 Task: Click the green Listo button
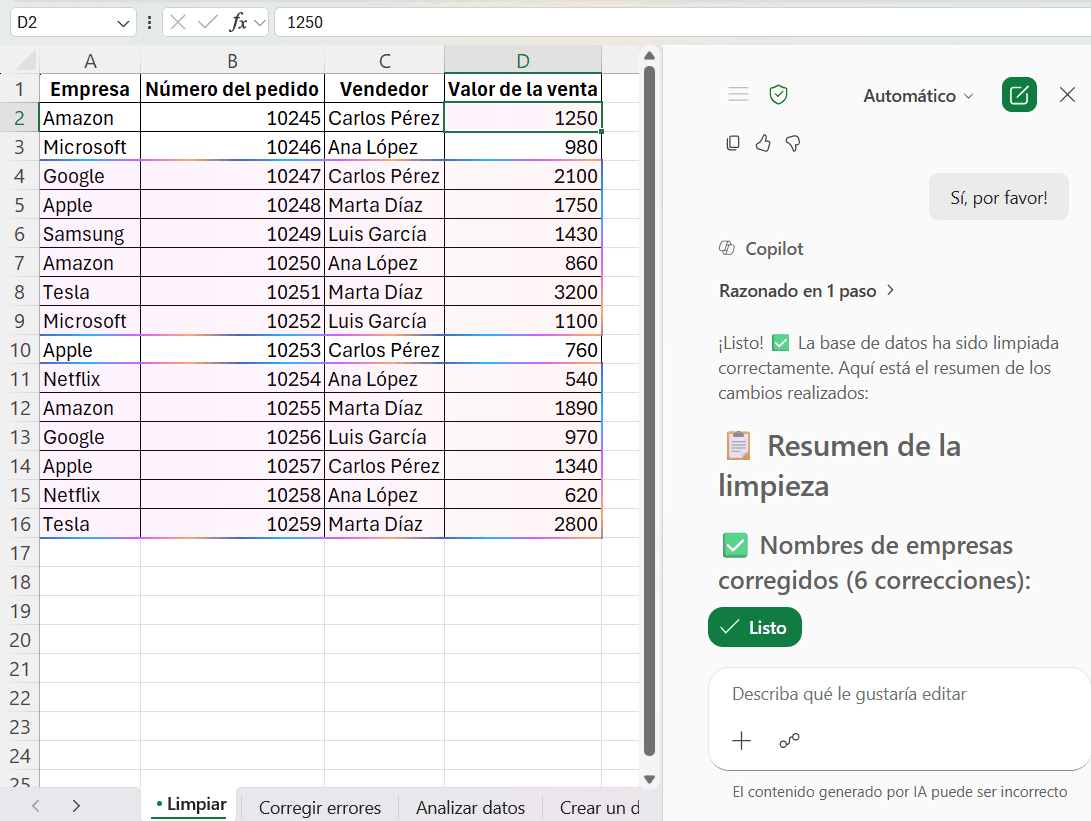(x=755, y=628)
